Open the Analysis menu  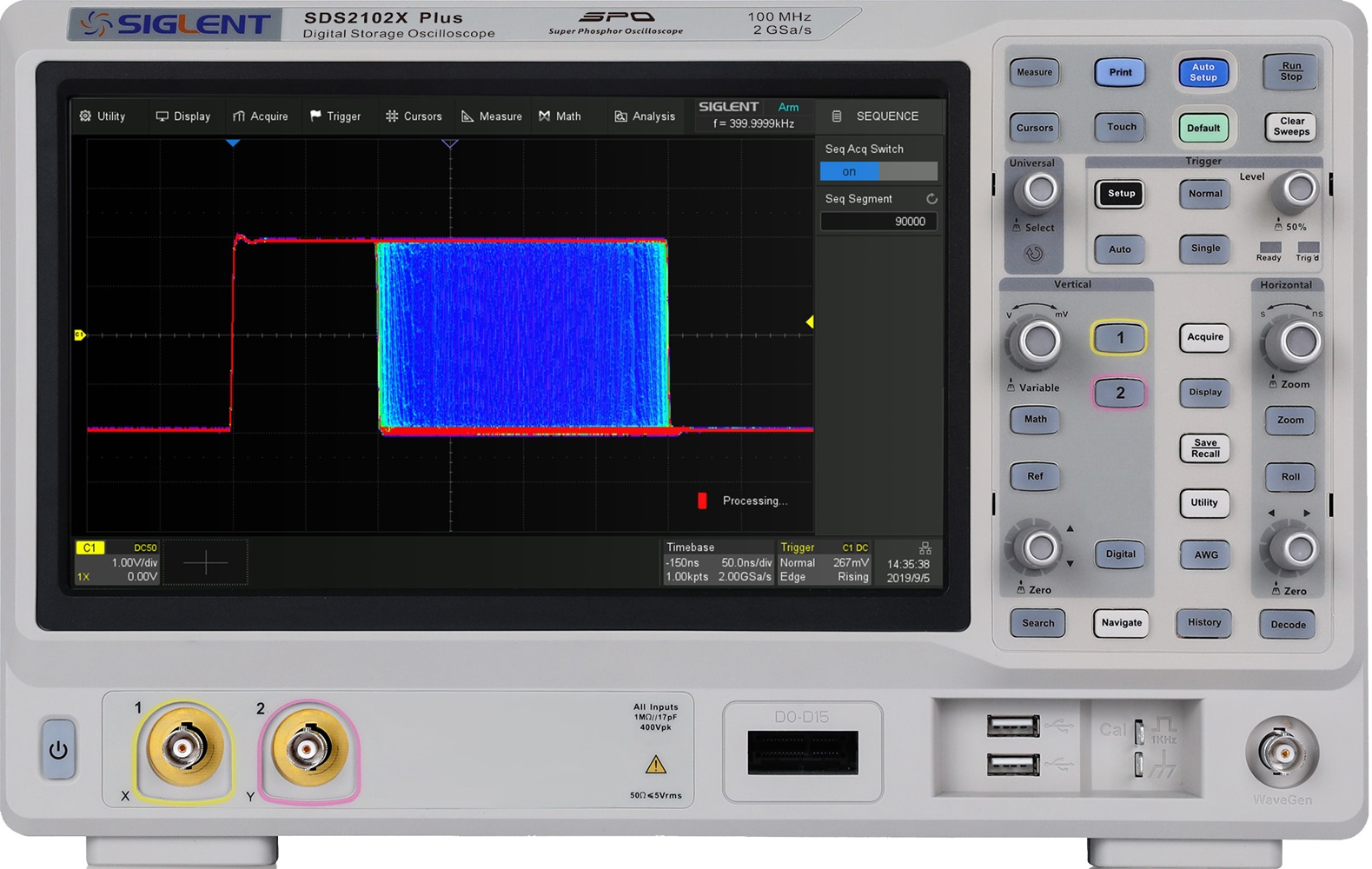tap(645, 116)
